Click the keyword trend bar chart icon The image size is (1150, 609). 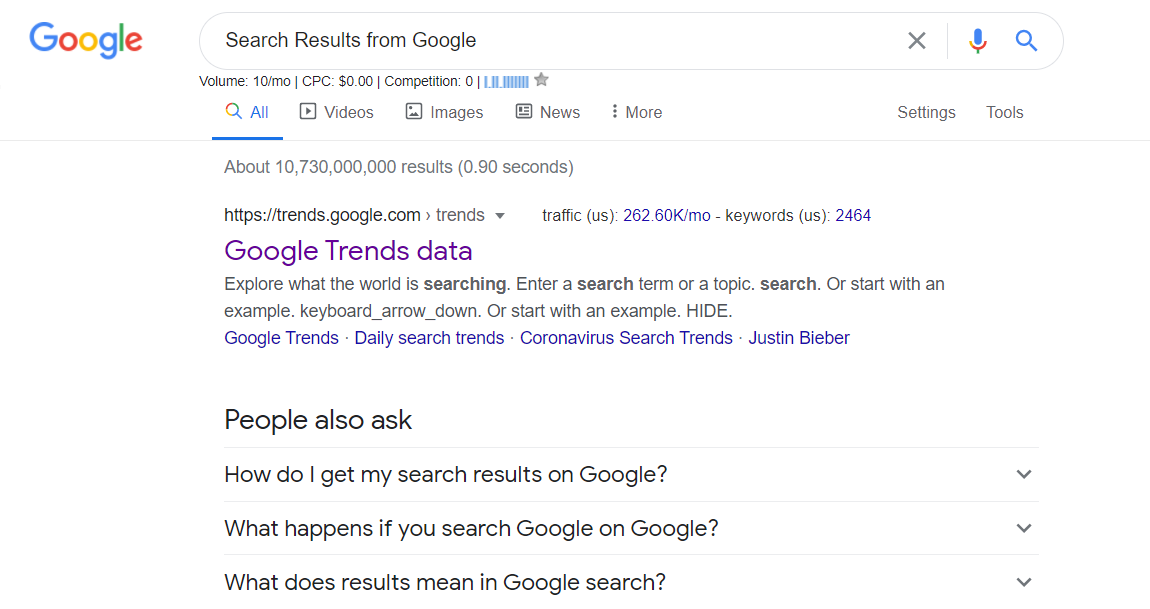click(507, 81)
